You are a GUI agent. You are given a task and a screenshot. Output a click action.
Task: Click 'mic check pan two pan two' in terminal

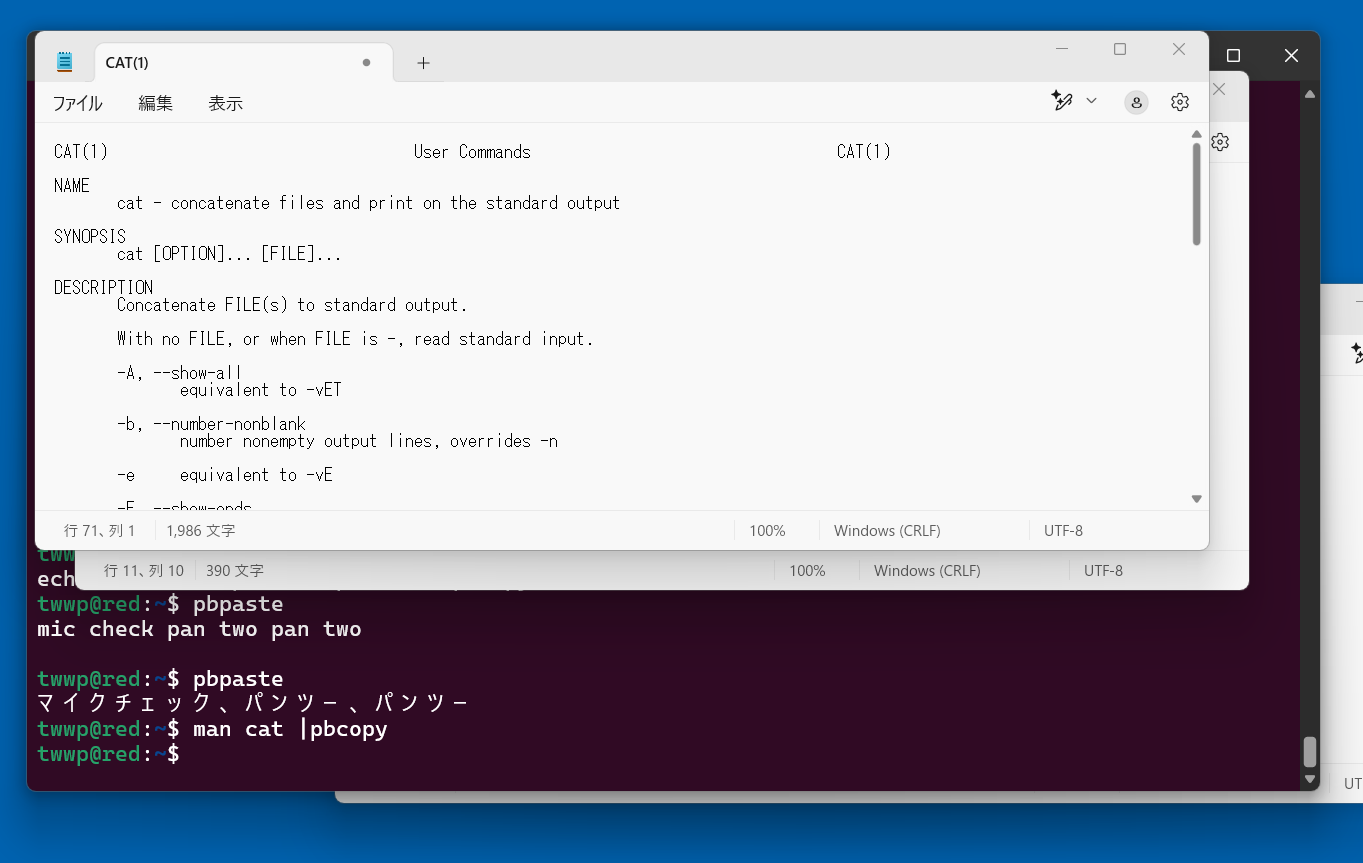[x=199, y=629]
